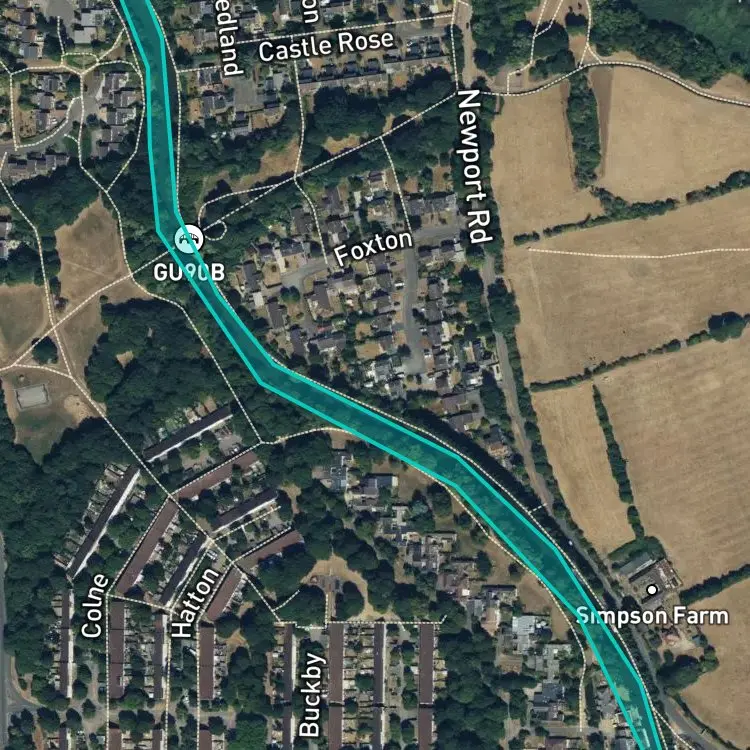The height and width of the screenshot is (750, 750).
Task: Click the looped footpath beside the bridge marker
Action: pos(212,225)
